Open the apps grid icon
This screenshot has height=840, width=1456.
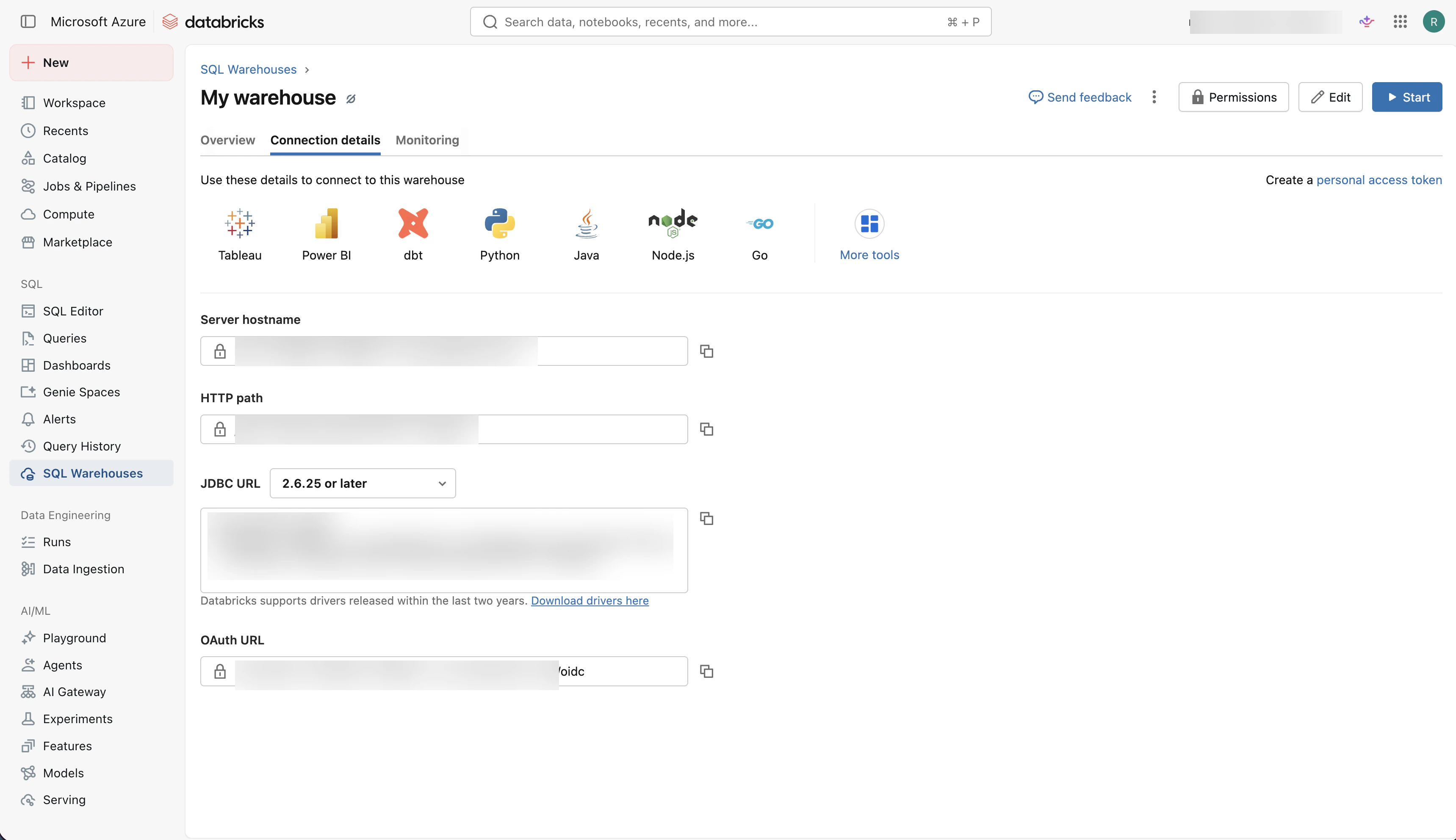coord(1400,22)
